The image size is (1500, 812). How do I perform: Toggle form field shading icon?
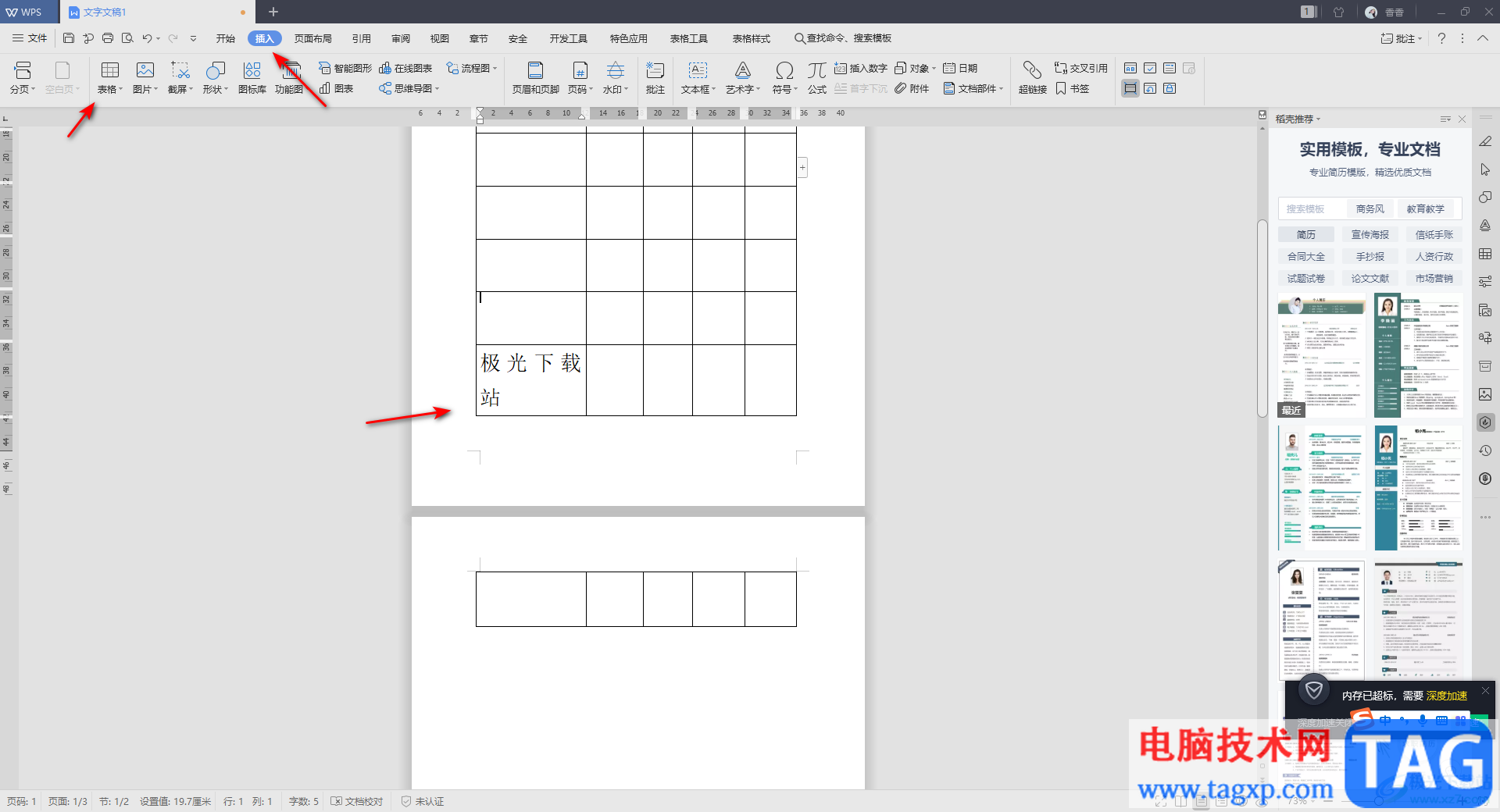point(1130,88)
